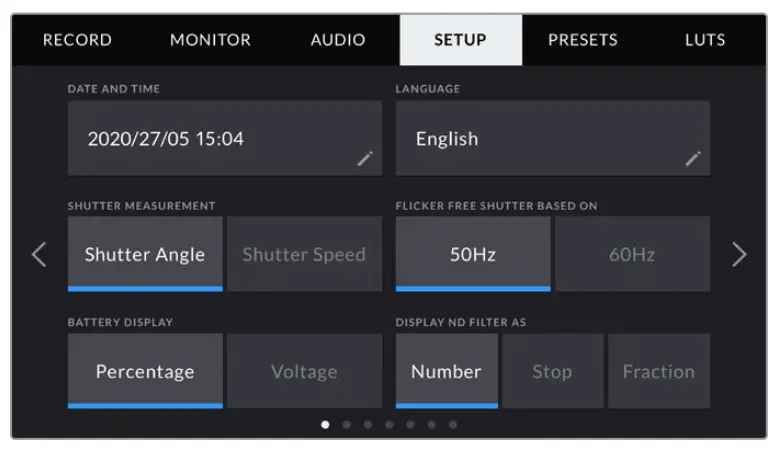Select Percentage battery display button
Screen dimensions: 779x449
(x=145, y=371)
